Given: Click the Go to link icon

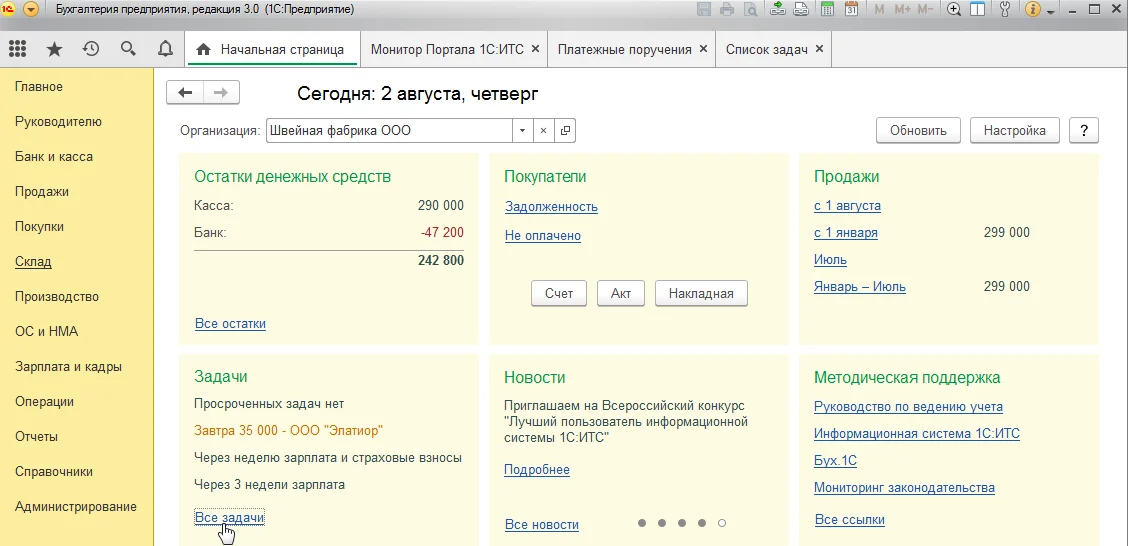Looking at the screenshot, I should 800,9.
